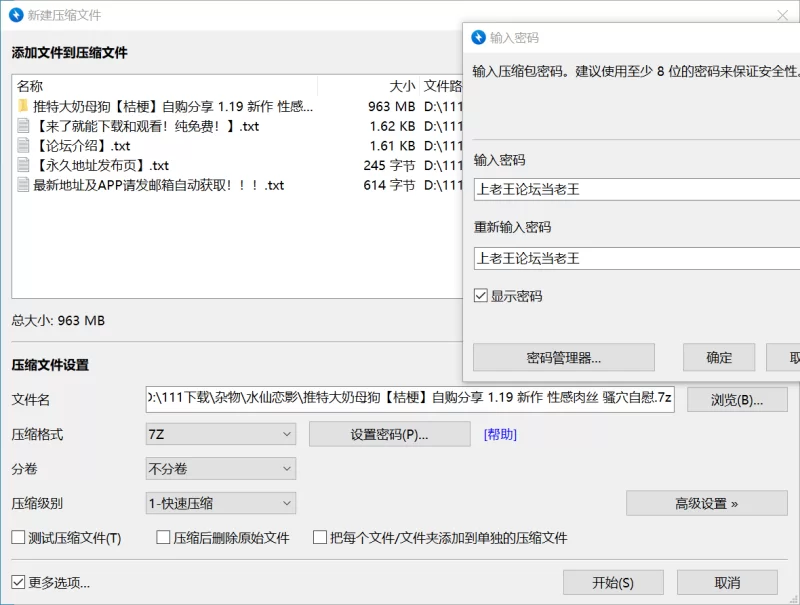Uncheck the 显示密码 checkbox
This screenshot has width=800, height=605.
coord(481,296)
